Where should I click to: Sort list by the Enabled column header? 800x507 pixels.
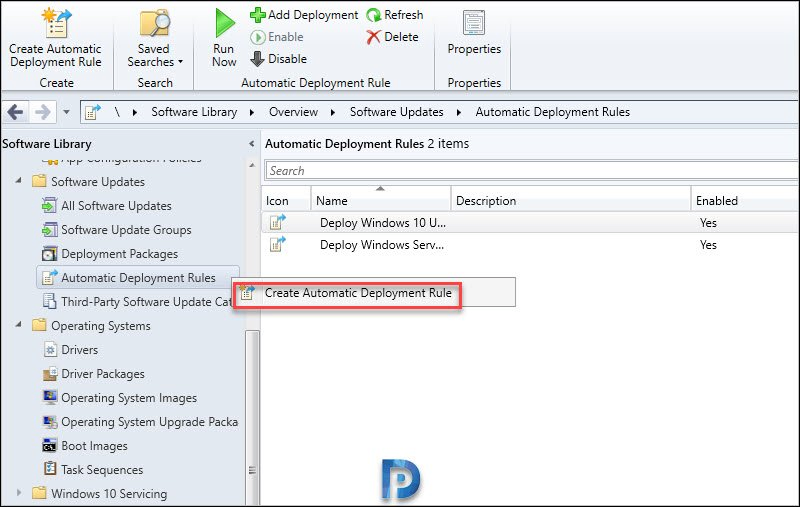745,200
